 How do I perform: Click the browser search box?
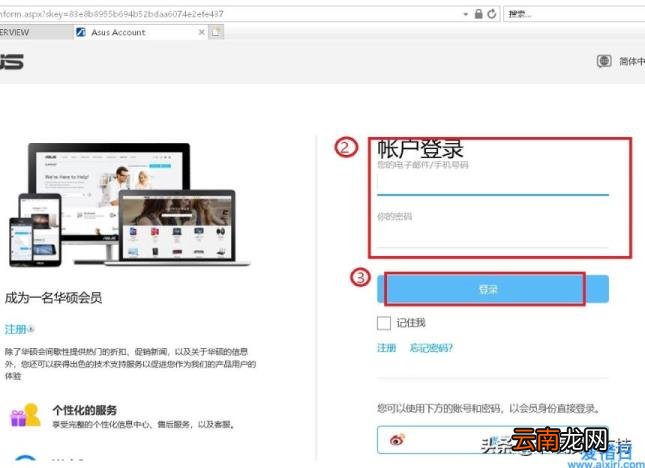click(574, 14)
